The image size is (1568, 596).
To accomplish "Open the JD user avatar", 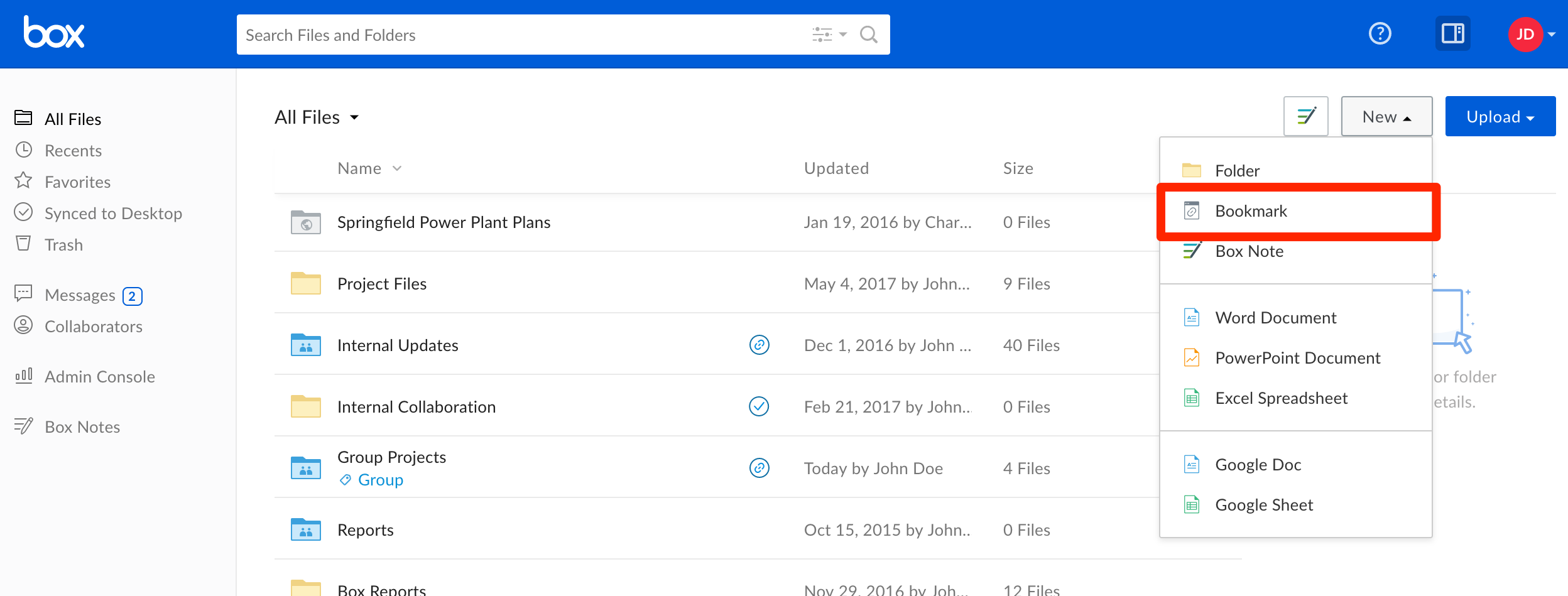I will pos(1525,34).
